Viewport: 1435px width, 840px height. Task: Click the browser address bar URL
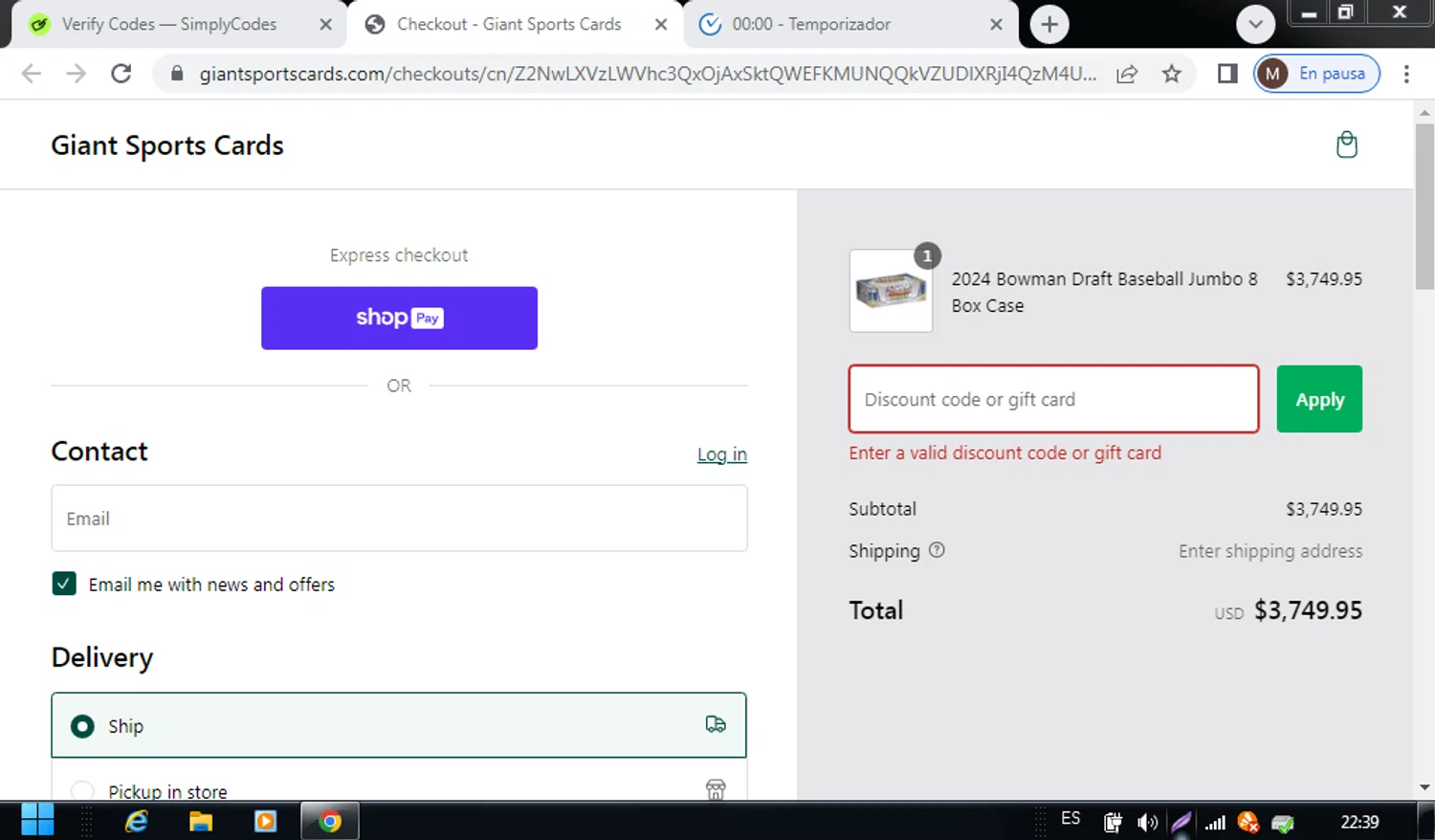pyautogui.click(x=648, y=74)
